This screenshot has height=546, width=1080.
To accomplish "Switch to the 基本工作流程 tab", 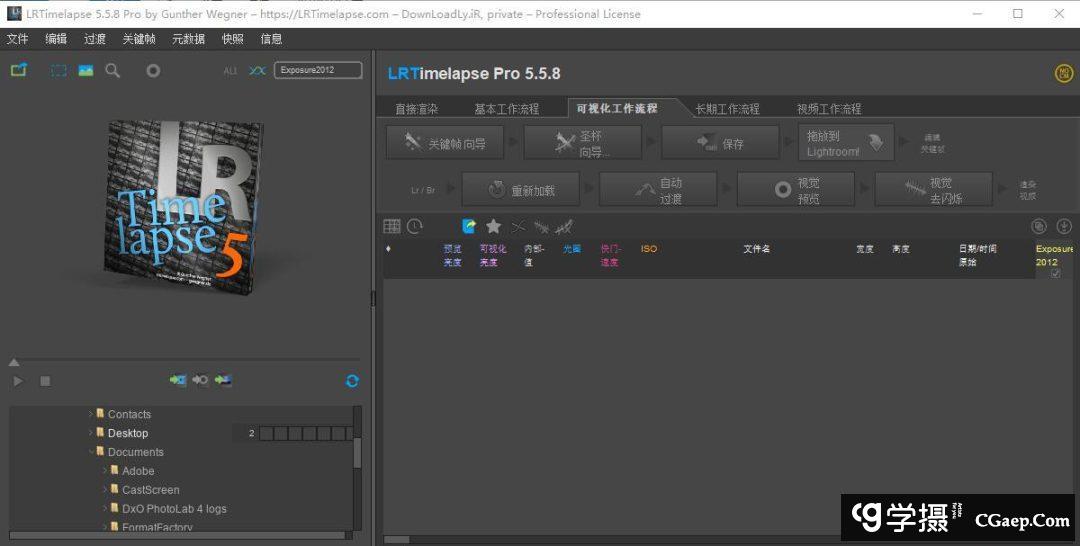I will pyautogui.click(x=506, y=109).
